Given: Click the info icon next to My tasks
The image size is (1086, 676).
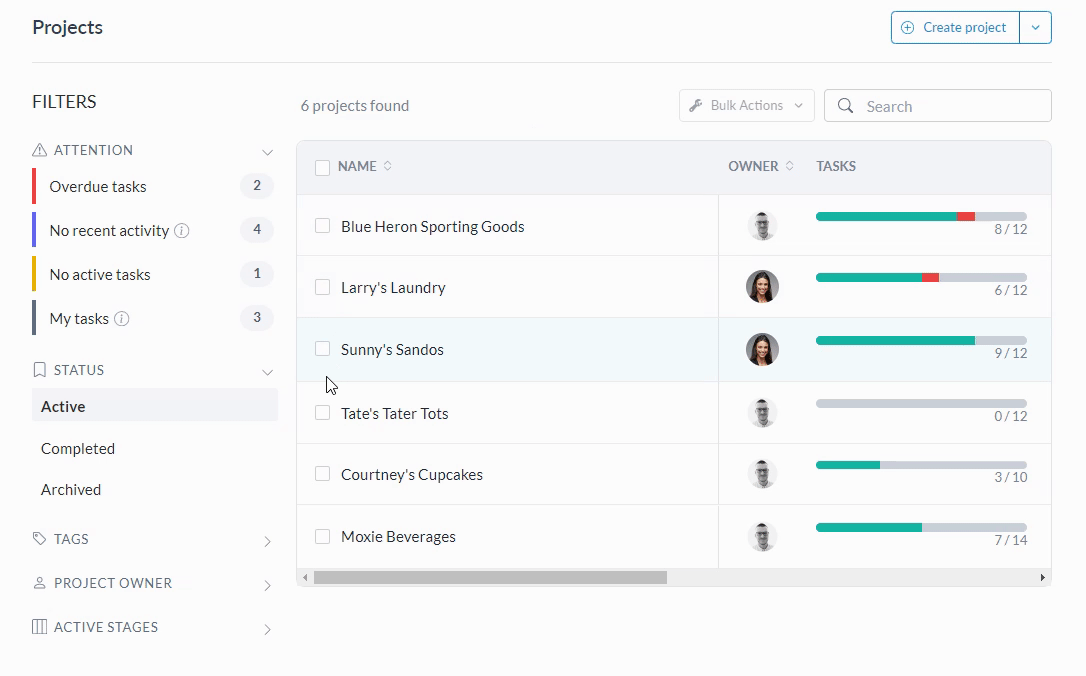Looking at the screenshot, I should (x=122, y=319).
